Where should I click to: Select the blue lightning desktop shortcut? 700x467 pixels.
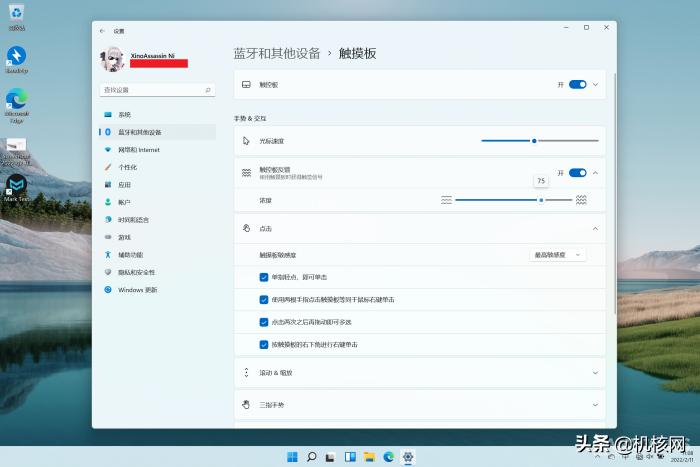[x=17, y=60]
